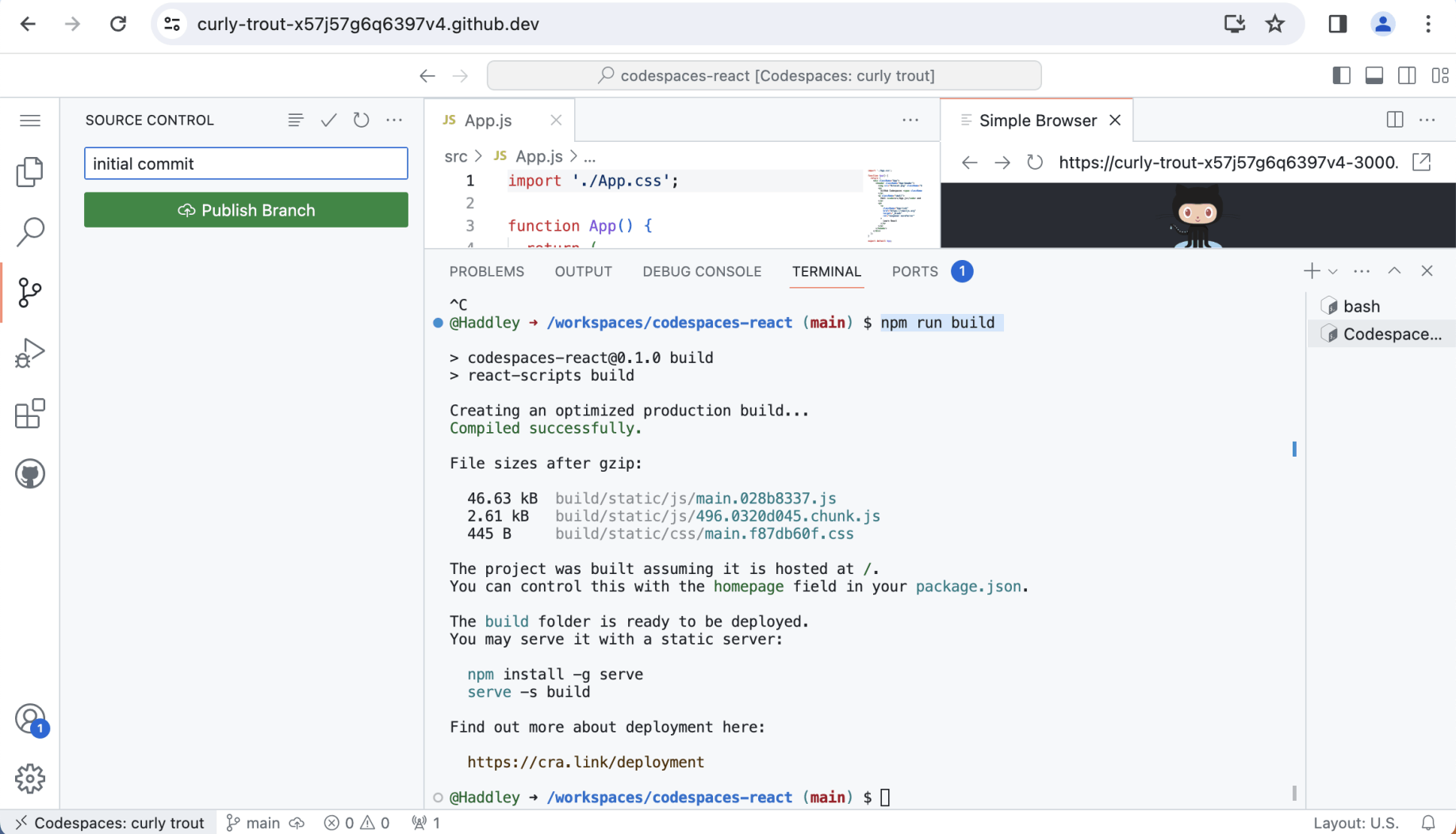Maximize the panel with the chevron up

[1394, 271]
